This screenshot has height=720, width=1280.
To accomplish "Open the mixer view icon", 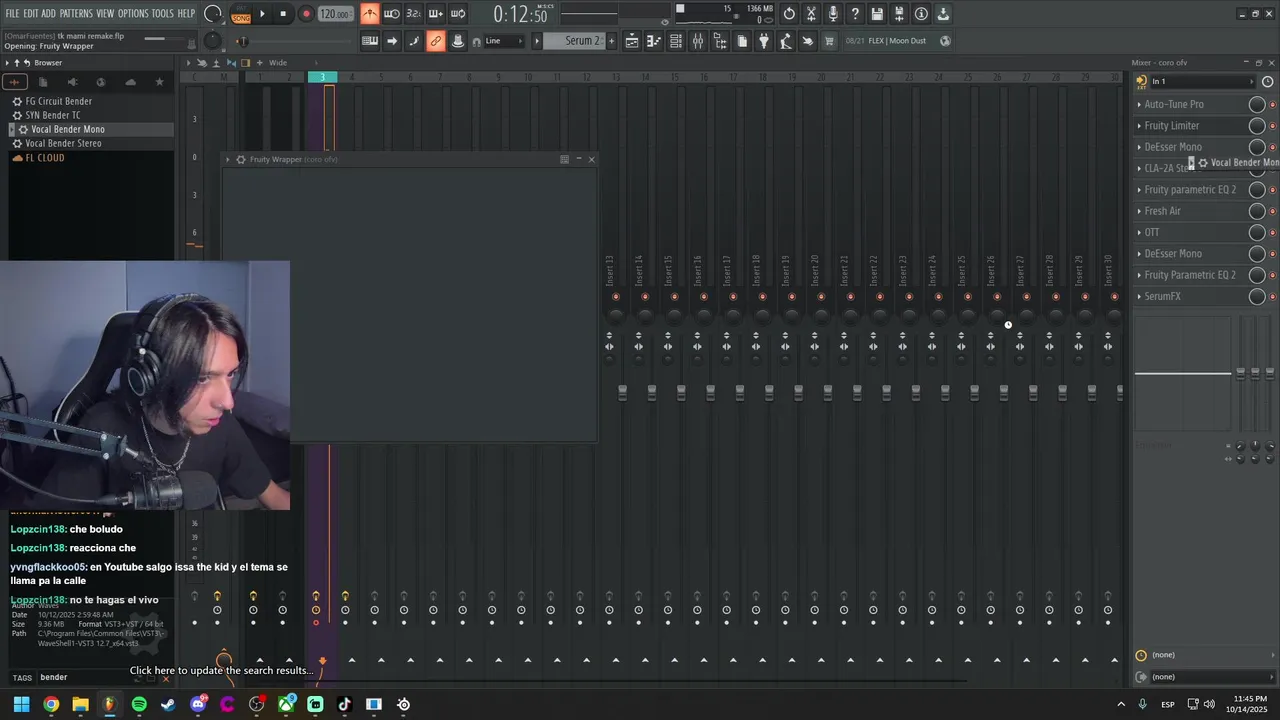I will 698,41.
